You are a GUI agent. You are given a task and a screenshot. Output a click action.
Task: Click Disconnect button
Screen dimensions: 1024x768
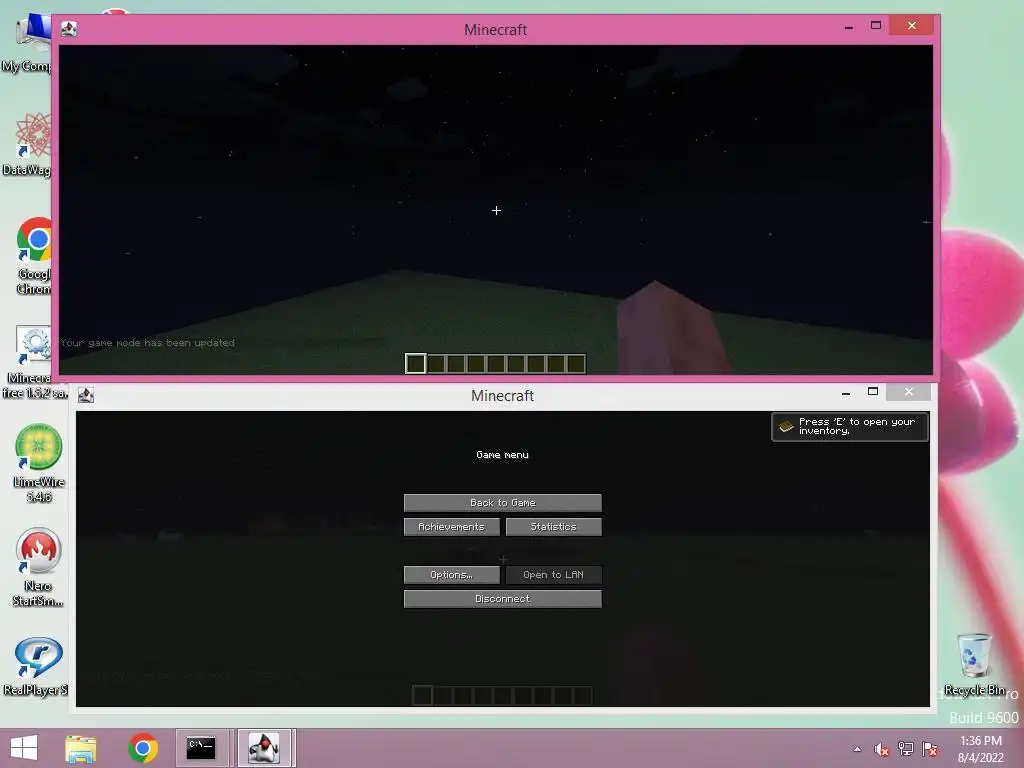point(502,598)
